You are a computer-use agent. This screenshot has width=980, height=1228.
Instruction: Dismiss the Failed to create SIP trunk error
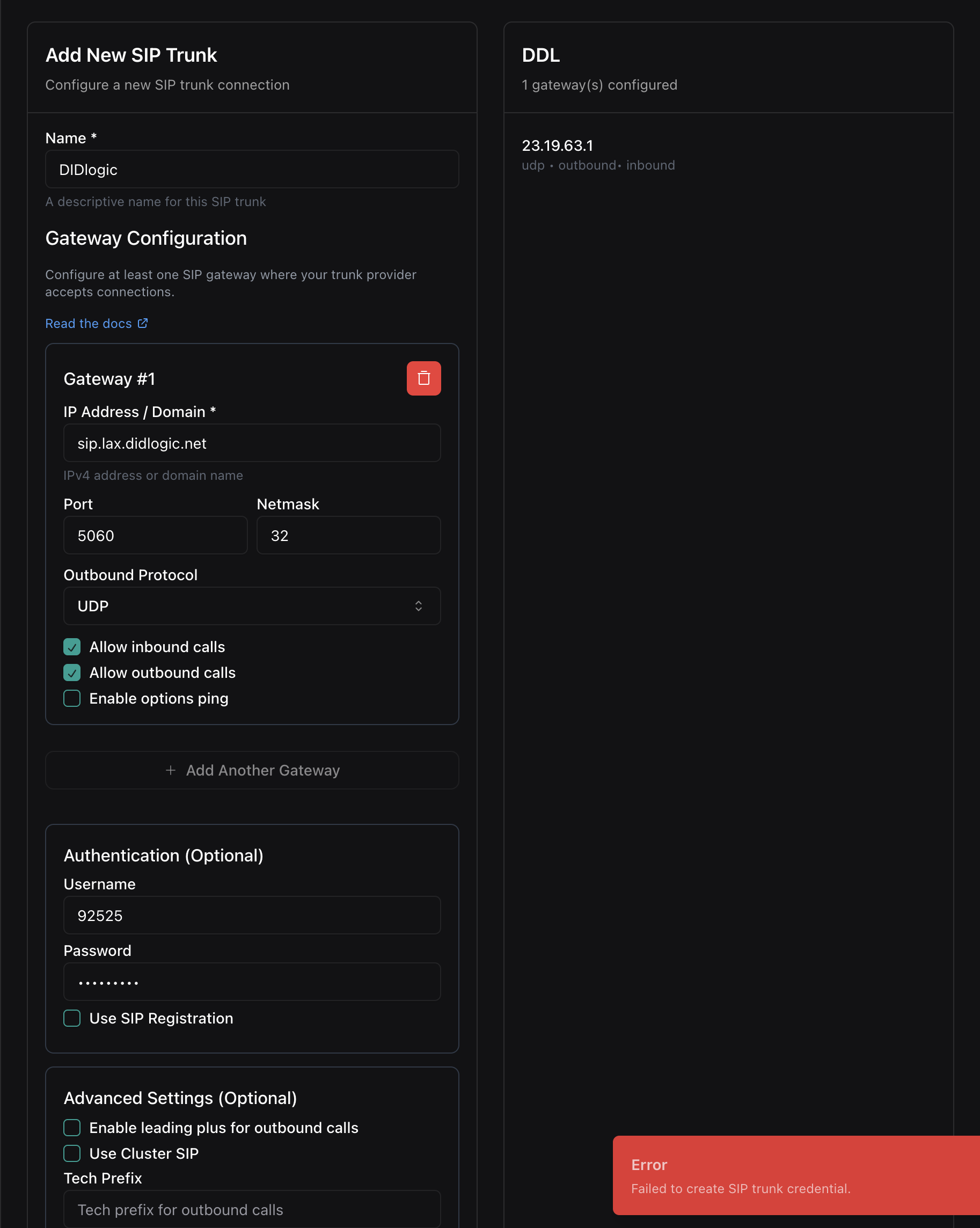click(x=795, y=1175)
